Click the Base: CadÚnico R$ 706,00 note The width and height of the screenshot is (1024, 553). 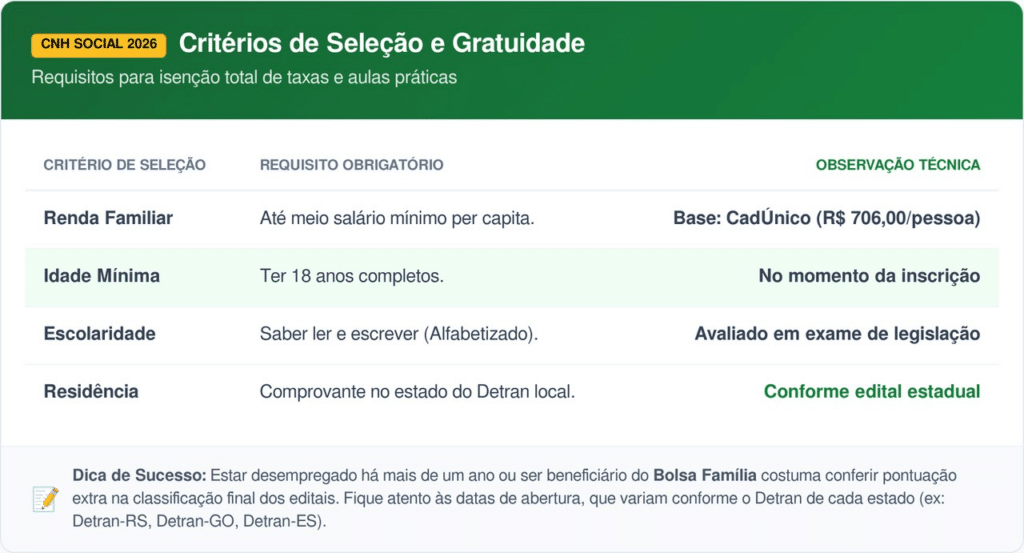[x=827, y=218]
